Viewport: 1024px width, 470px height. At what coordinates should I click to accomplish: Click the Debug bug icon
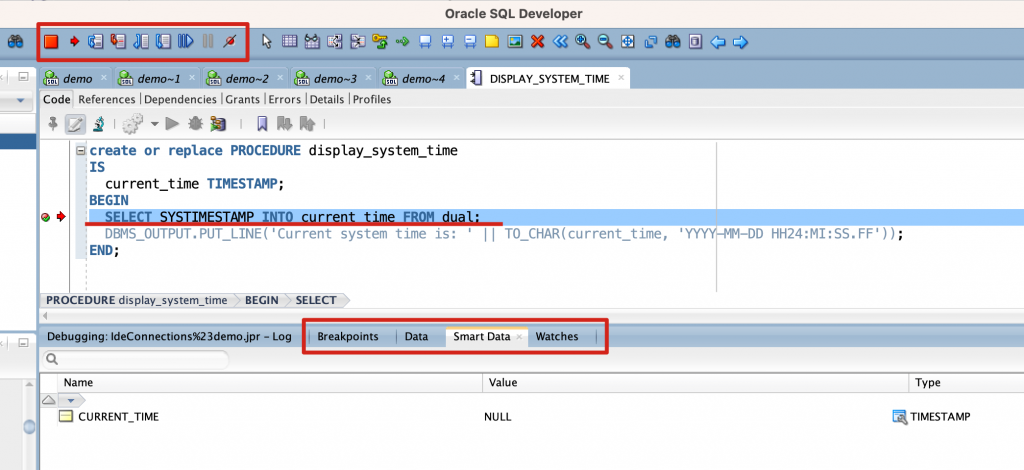(x=195, y=123)
